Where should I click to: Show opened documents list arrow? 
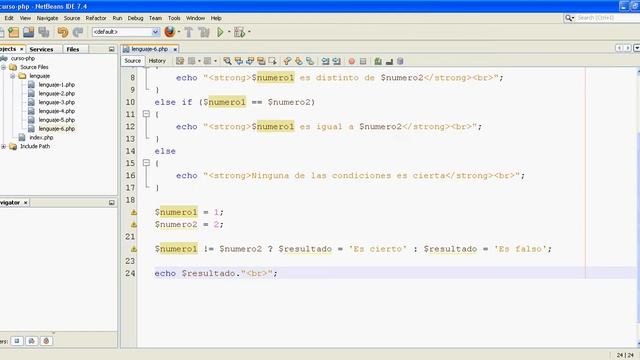pyautogui.click(x=636, y=48)
